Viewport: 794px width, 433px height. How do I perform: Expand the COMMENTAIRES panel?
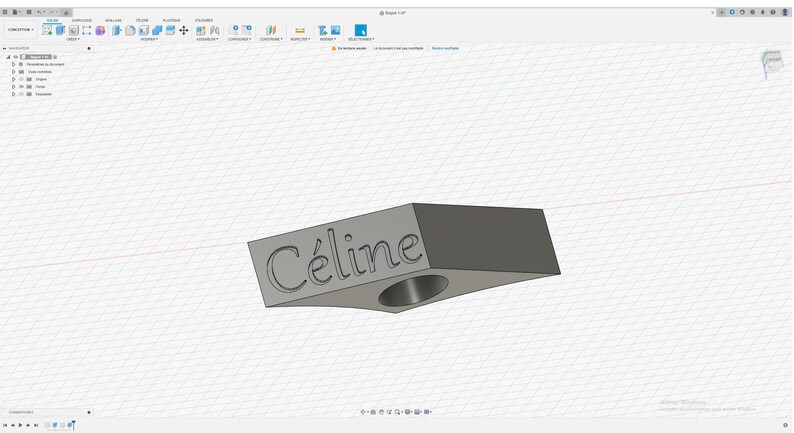tap(89, 412)
